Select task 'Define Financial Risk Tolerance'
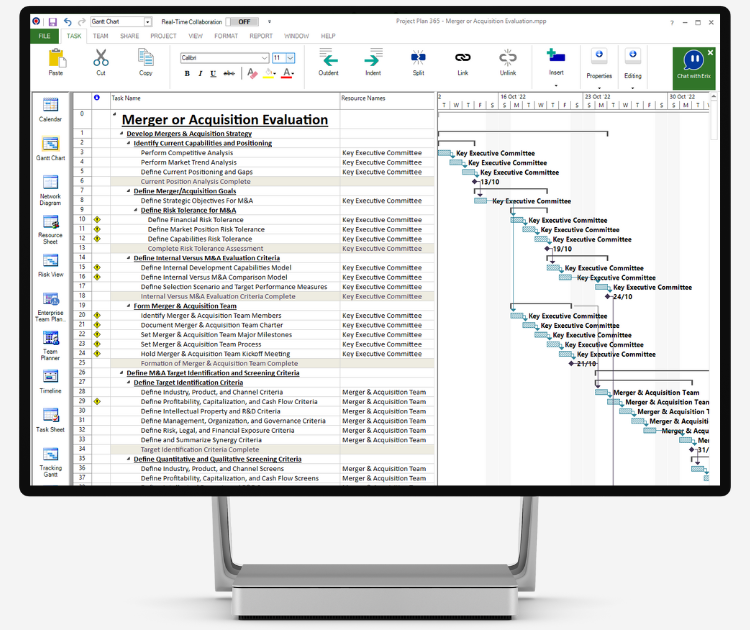Image resolution: width=750 pixels, height=630 pixels. (195, 220)
